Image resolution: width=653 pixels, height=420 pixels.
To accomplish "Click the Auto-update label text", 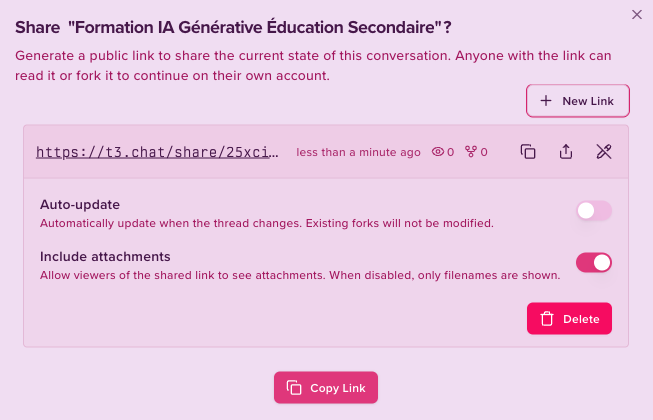I will (80, 205).
